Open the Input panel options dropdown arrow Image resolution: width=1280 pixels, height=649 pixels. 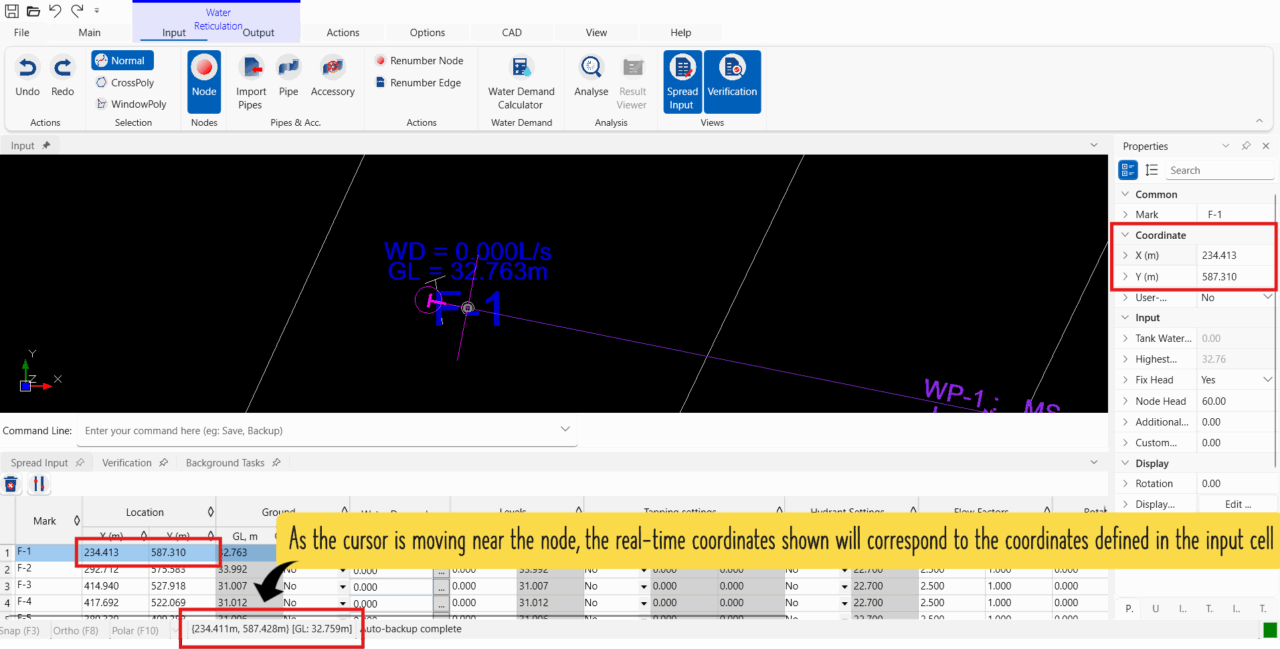[1093, 146]
